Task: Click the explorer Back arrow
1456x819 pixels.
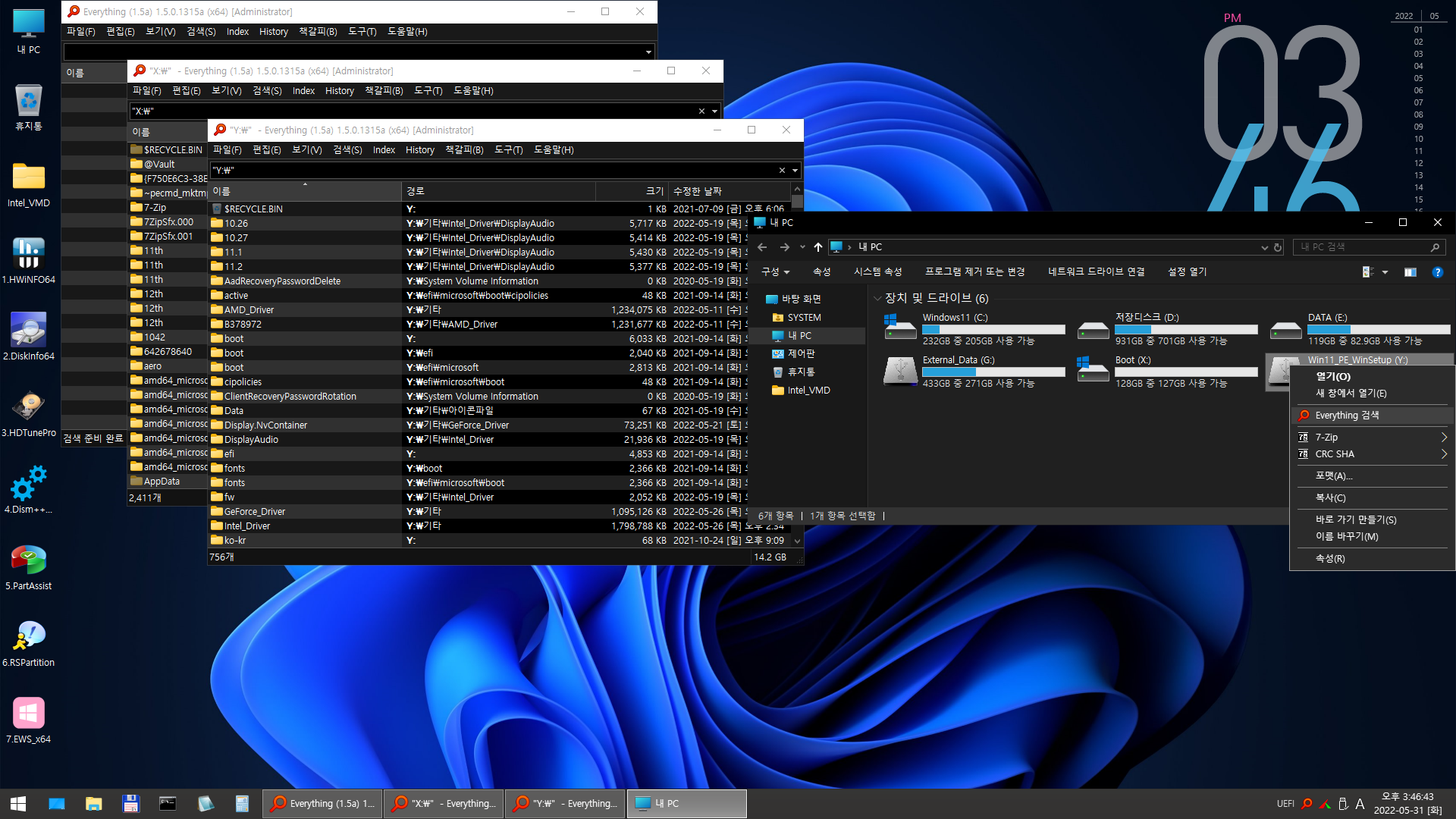Action: click(762, 247)
